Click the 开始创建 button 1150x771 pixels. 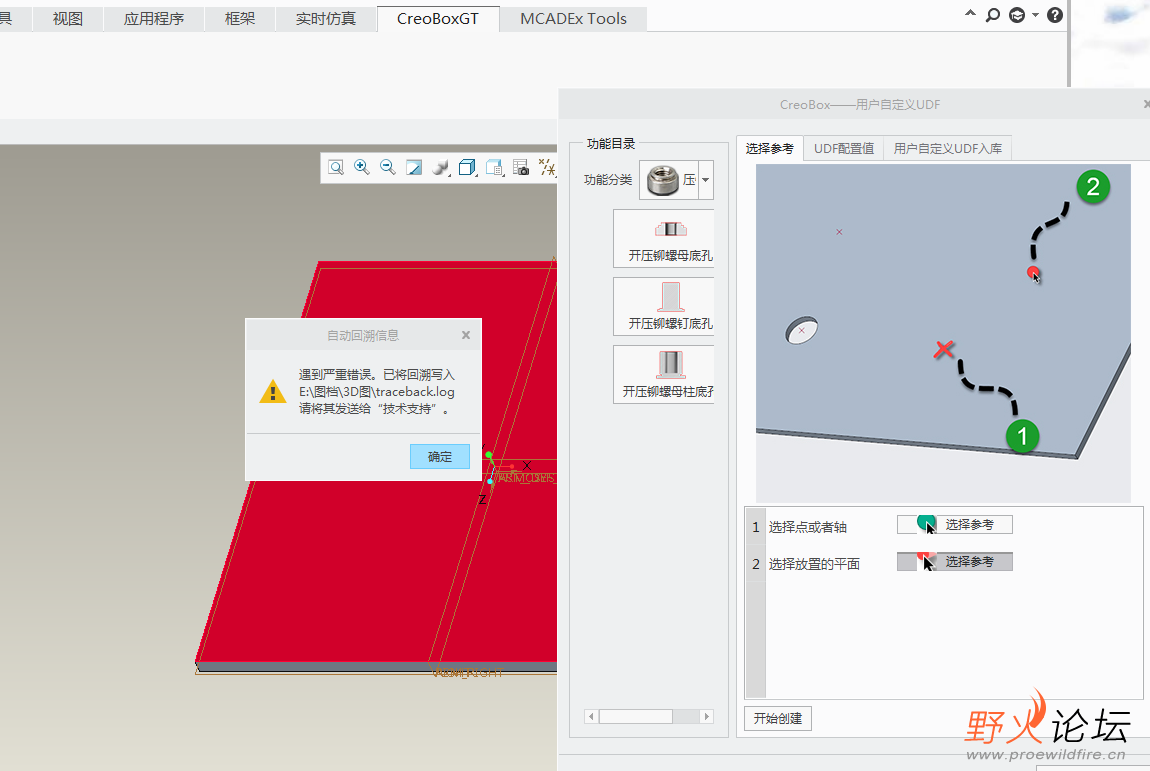pos(778,718)
